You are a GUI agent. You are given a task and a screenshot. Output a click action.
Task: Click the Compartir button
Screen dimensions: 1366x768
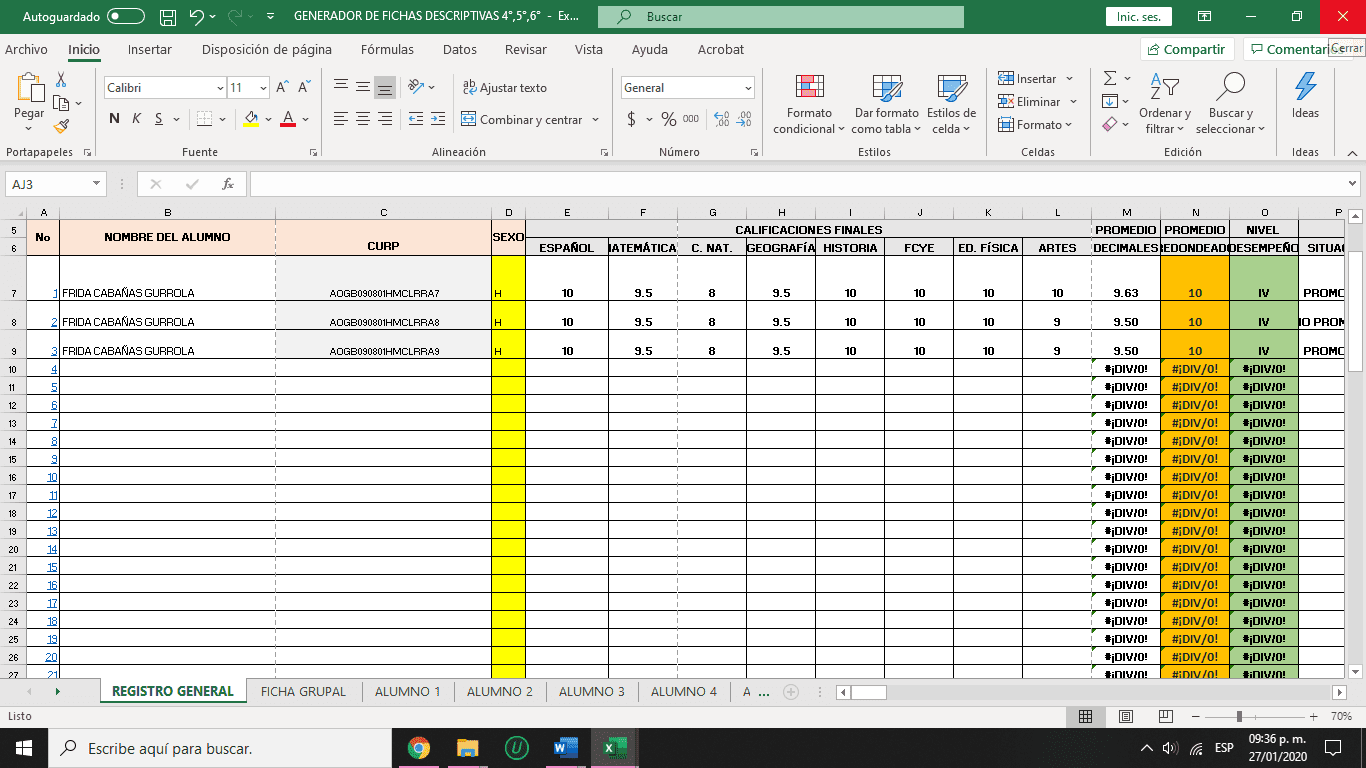(1186, 49)
